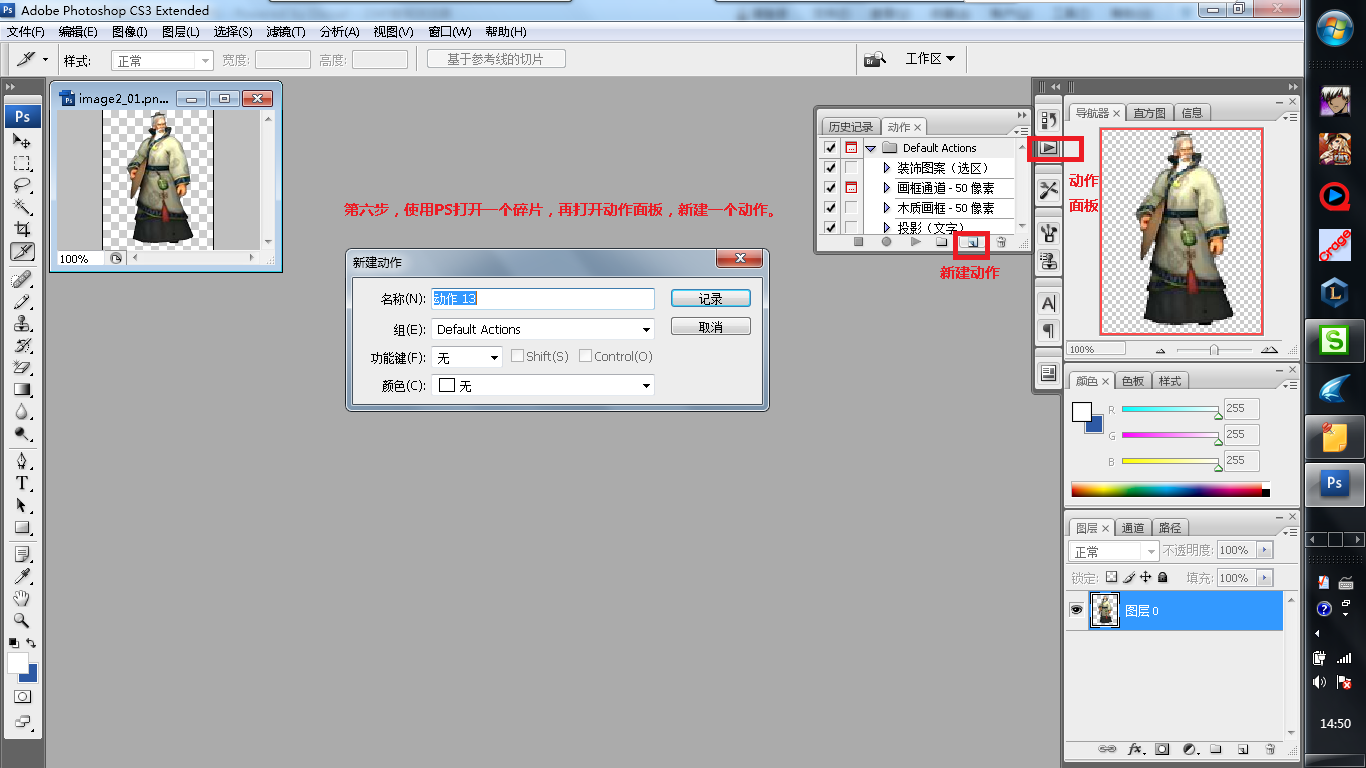Toggle the Shift(S) checkbox in the new action dialog
1366x768 pixels.
[x=518, y=356]
